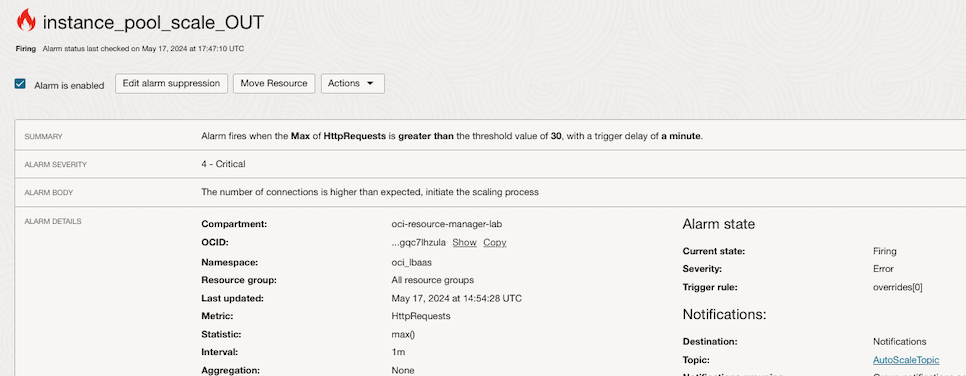Viewport: 966px width, 376px height.
Task: Open Edit alarm suppression
Action: [171, 84]
